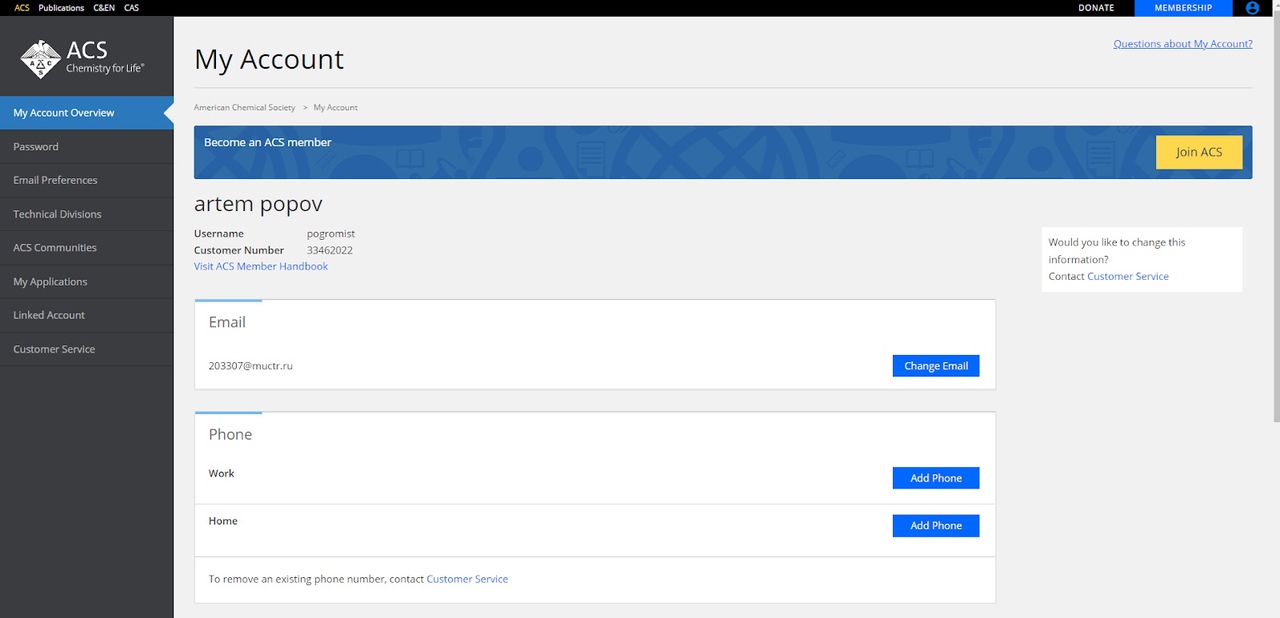The height and width of the screenshot is (618, 1280).
Task: Open the user profile icon in top bar
Action: (1252, 8)
